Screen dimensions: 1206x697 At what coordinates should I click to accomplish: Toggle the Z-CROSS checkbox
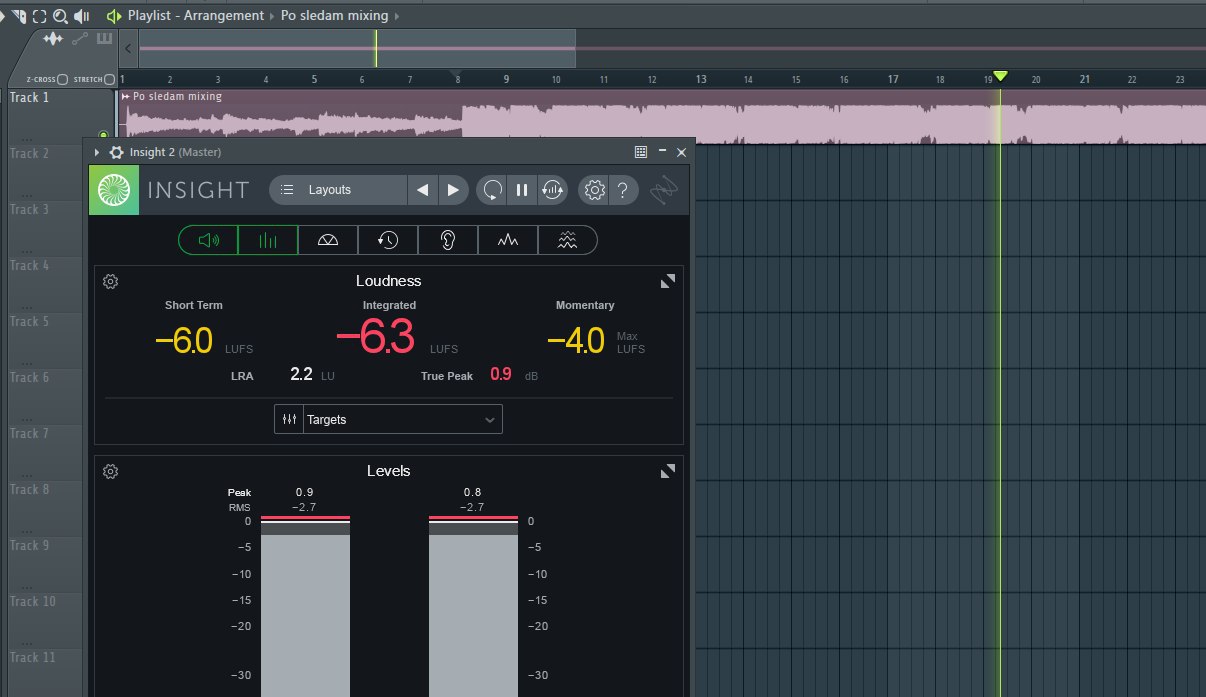click(63, 79)
